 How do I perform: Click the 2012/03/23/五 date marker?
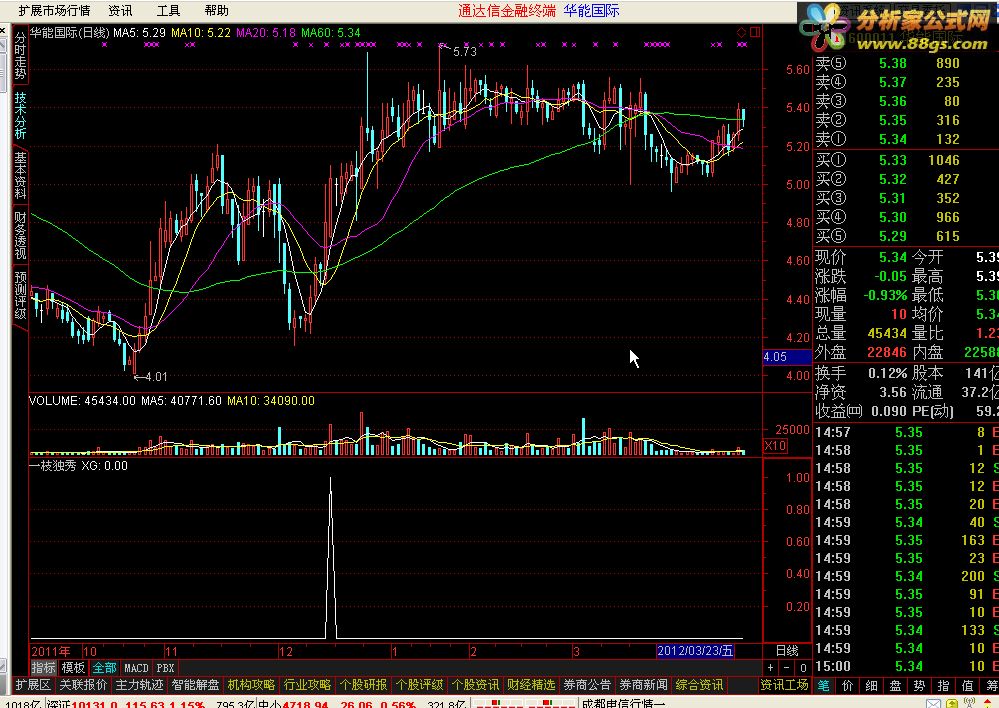pyautogui.click(x=695, y=651)
